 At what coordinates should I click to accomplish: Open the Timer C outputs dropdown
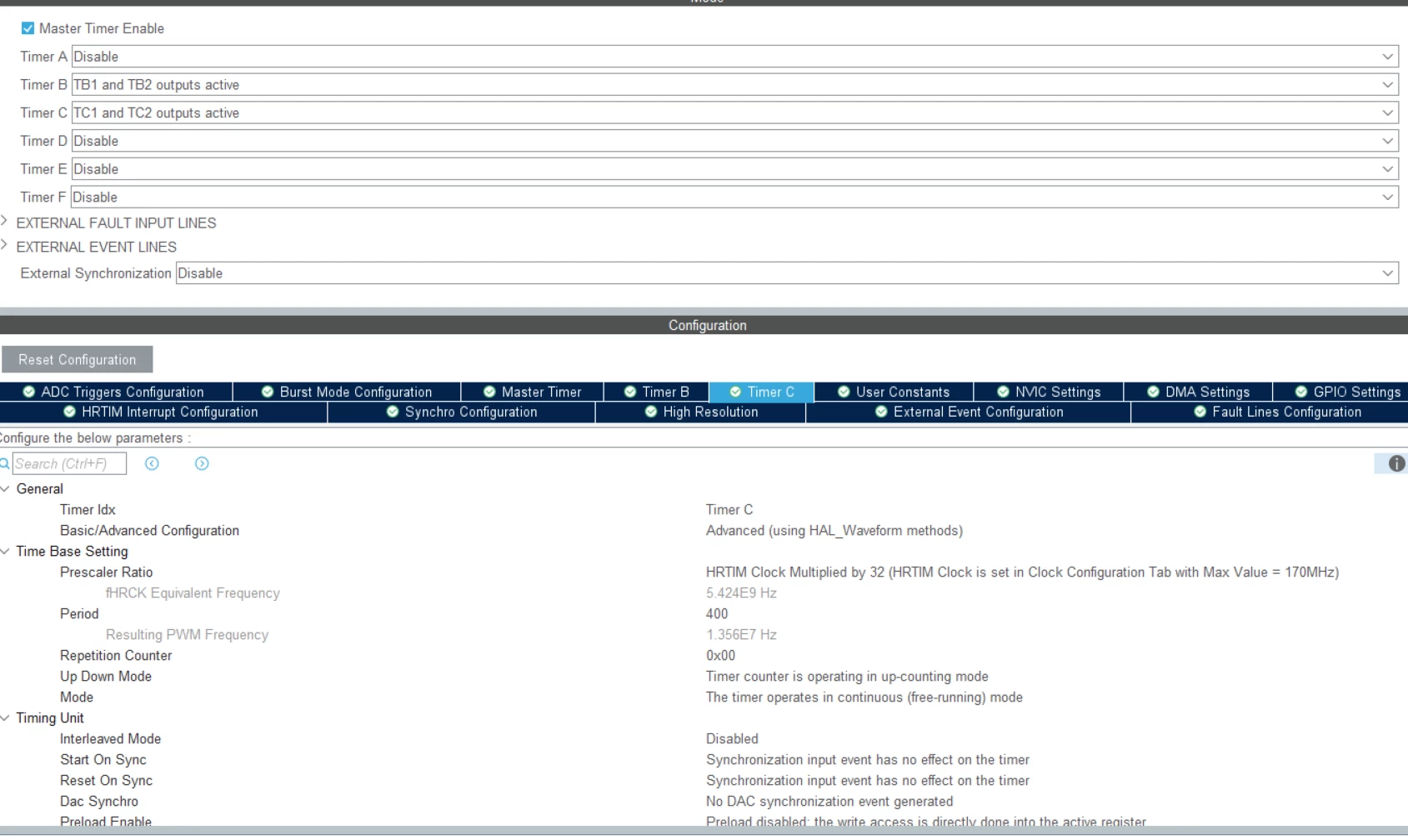pos(734,113)
